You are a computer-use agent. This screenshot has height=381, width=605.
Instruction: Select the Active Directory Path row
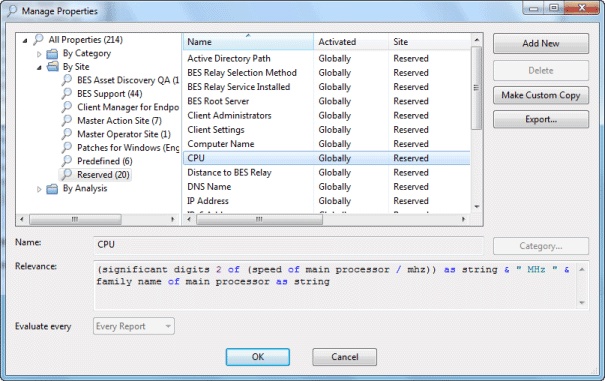click(x=326, y=59)
